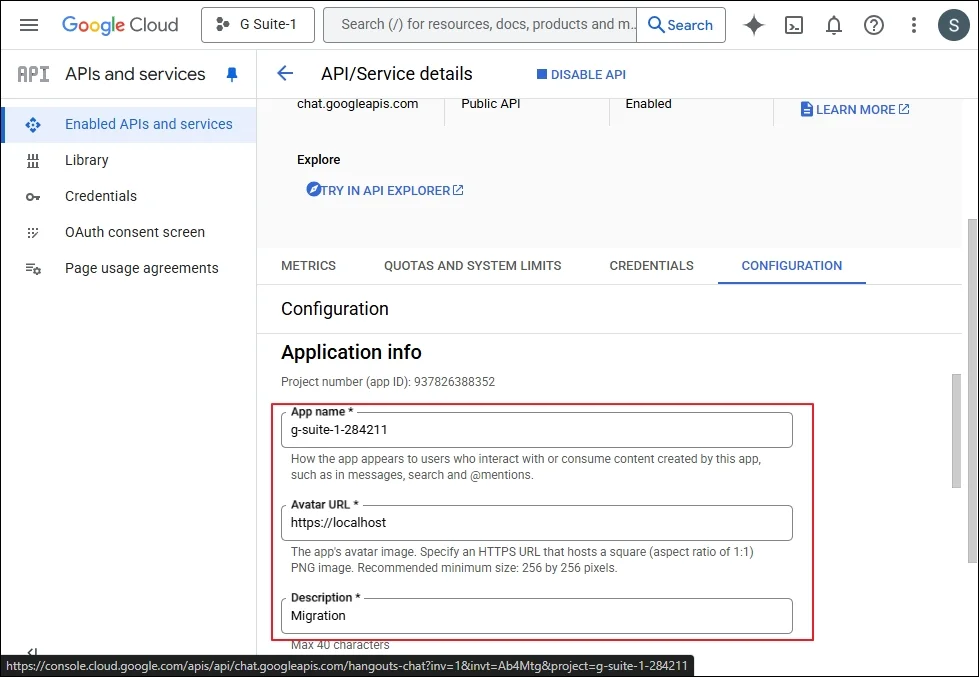Switch to the CREDENTIALS tab
Image resolution: width=979 pixels, height=677 pixels.
coord(651,265)
